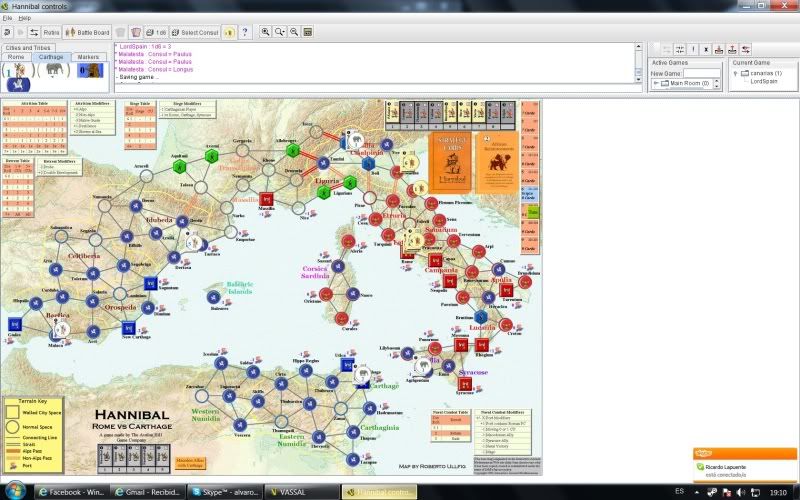This screenshot has height=500, width=800.
Task: Focus the New Game name field
Action: coord(702,73)
